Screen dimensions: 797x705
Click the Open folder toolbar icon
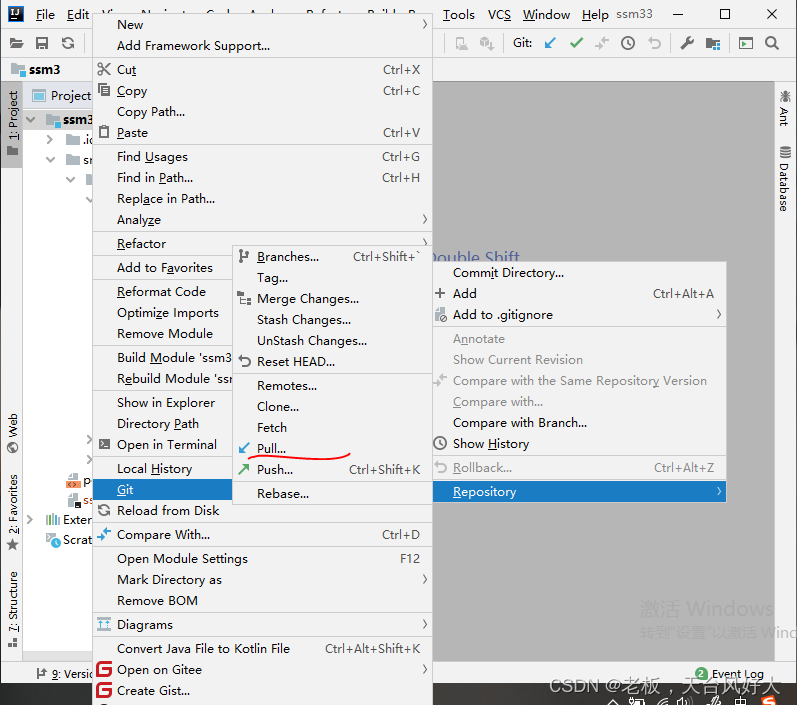point(16,43)
